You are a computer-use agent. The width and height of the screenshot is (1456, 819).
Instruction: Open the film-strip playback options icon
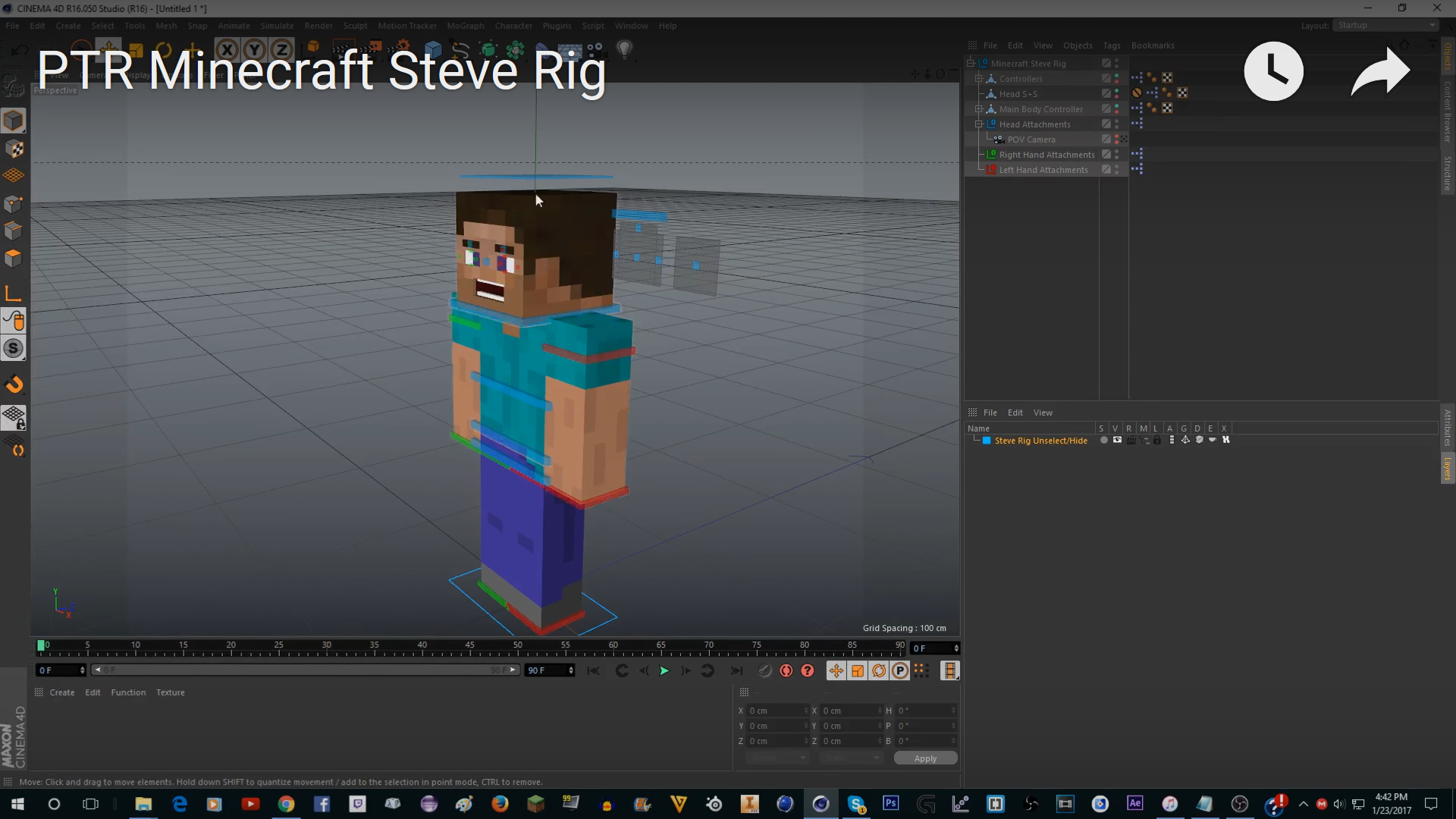tap(949, 670)
